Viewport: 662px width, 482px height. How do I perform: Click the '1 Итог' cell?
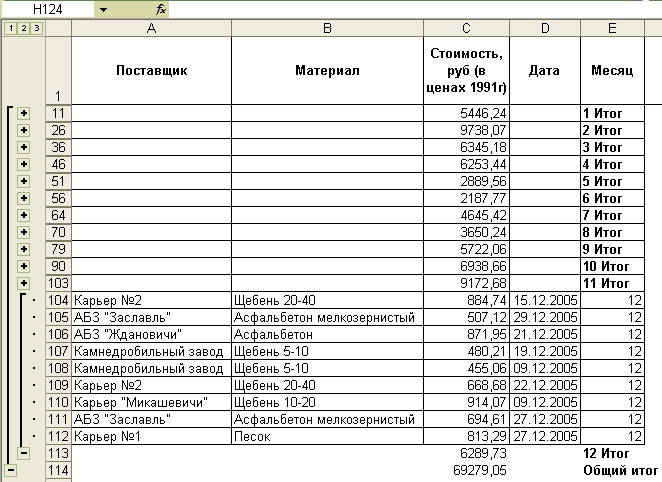point(612,113)
